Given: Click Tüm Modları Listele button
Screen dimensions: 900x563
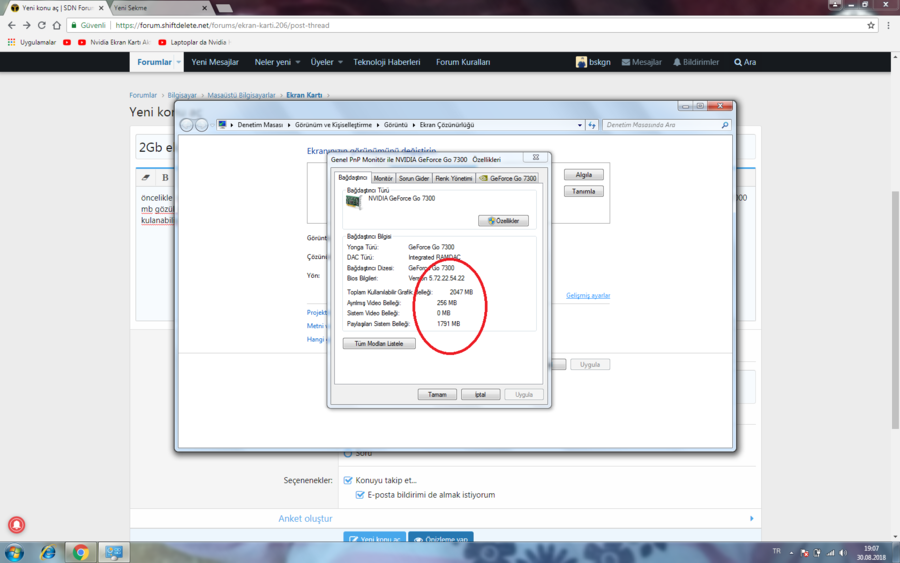Looking at the screenshot, I should point(379,344).
